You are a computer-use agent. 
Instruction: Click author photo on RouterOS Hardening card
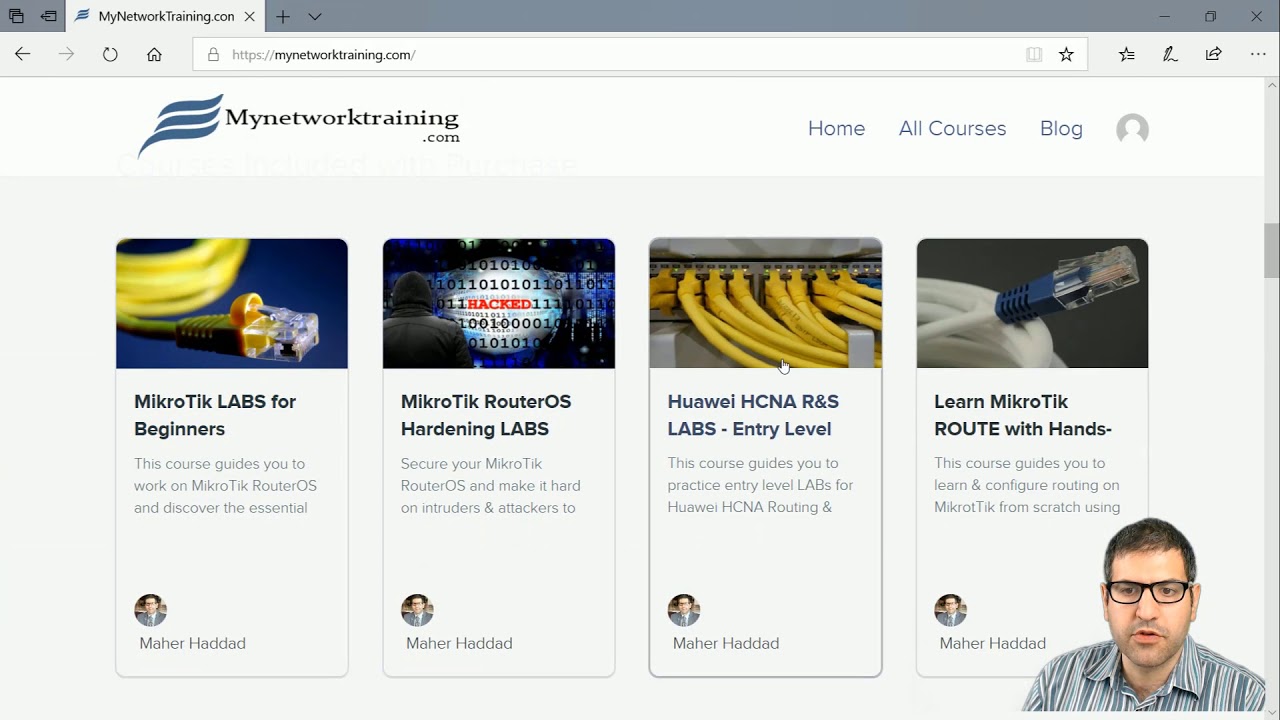(417, 610)
